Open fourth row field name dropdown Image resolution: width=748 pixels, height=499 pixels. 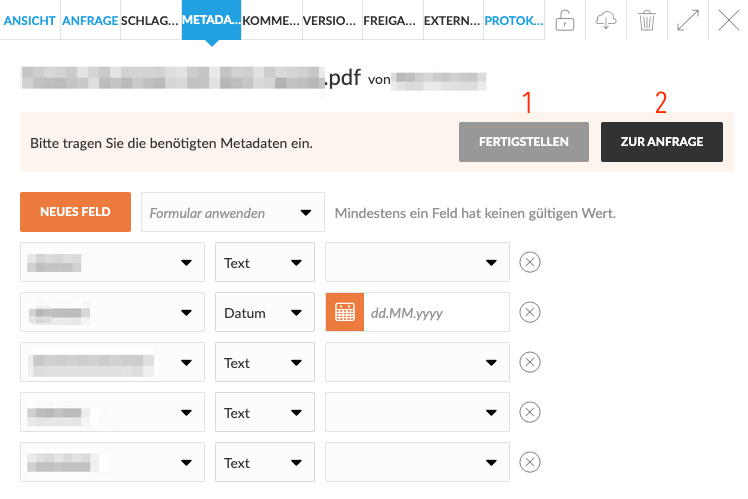(112, 412)
